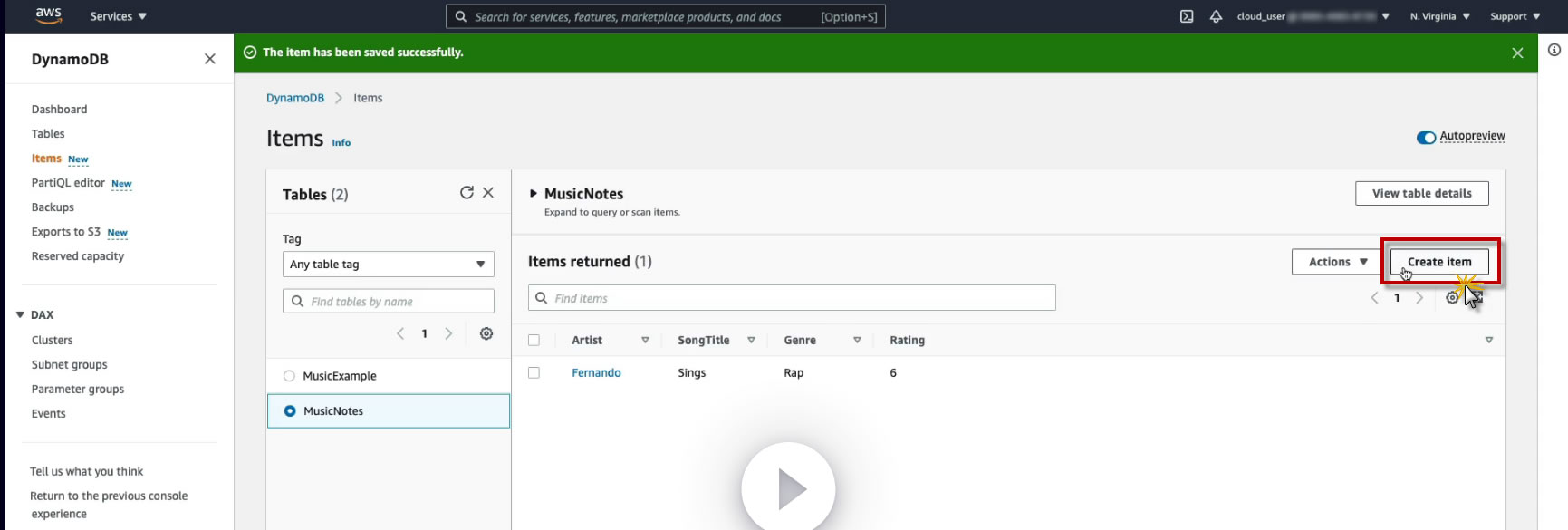Select all items with header checkbox
The height and width of the screenshot is (530, 1568).
tap(534, 341)
